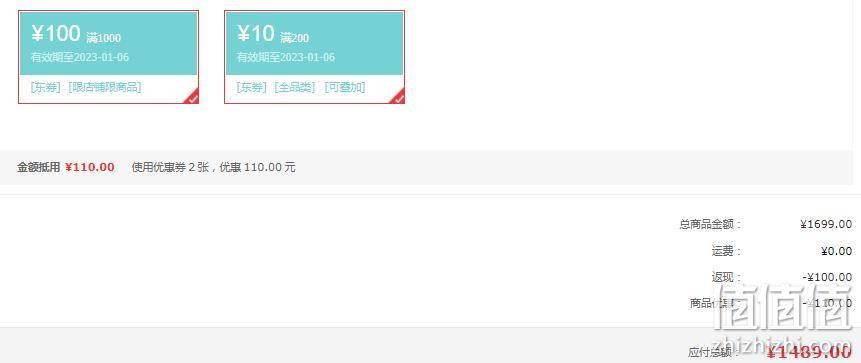Click the 限店铺限商品 tag
This screenshot has width=861, height=363.
pyautogui.click(x=105, y=87)
